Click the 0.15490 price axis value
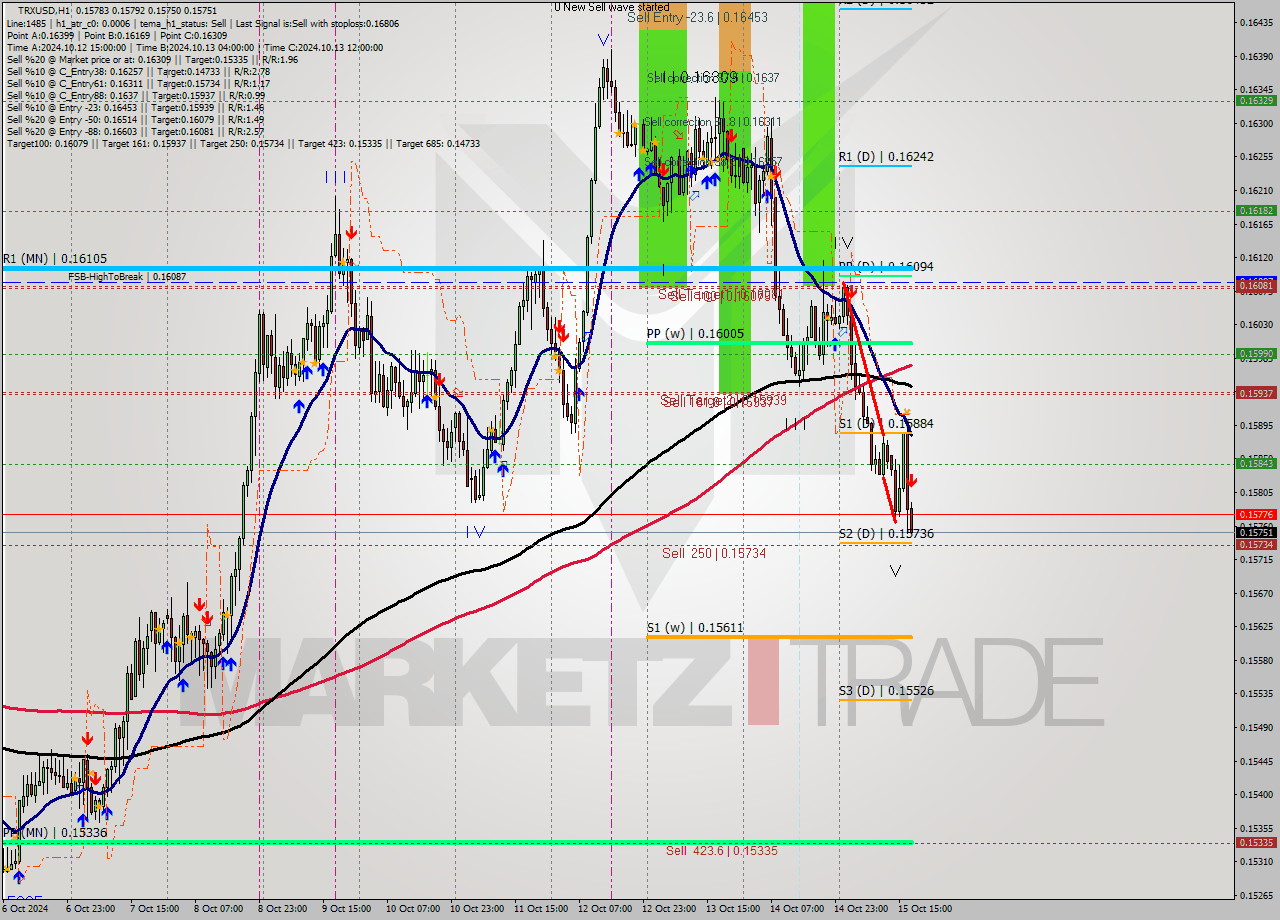1280x920 pixels. tap(1257, 727)
